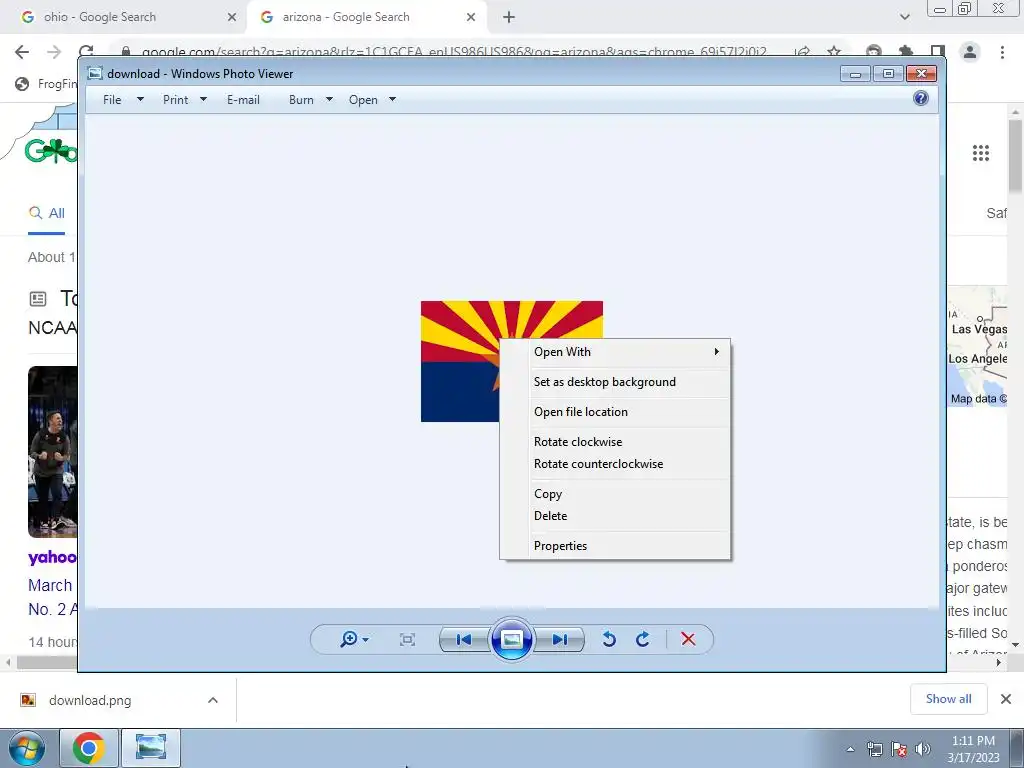The image size is (1024, 768).
Task: Click the rotate counterclockwise arrow icon
Action: [609, 639]
